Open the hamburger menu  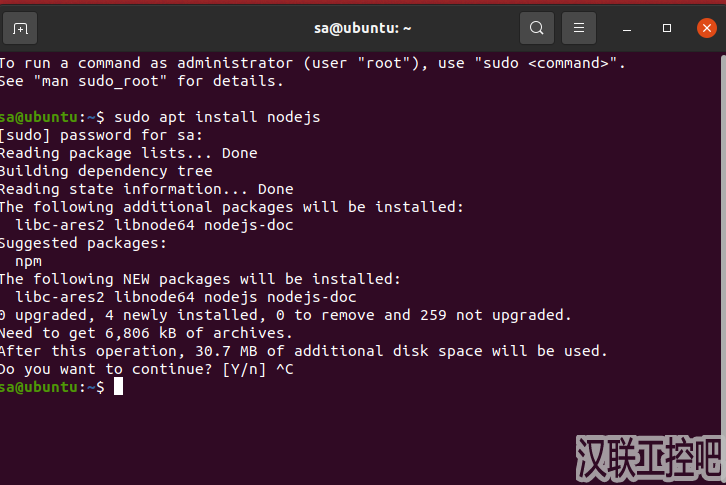point(577,28)
